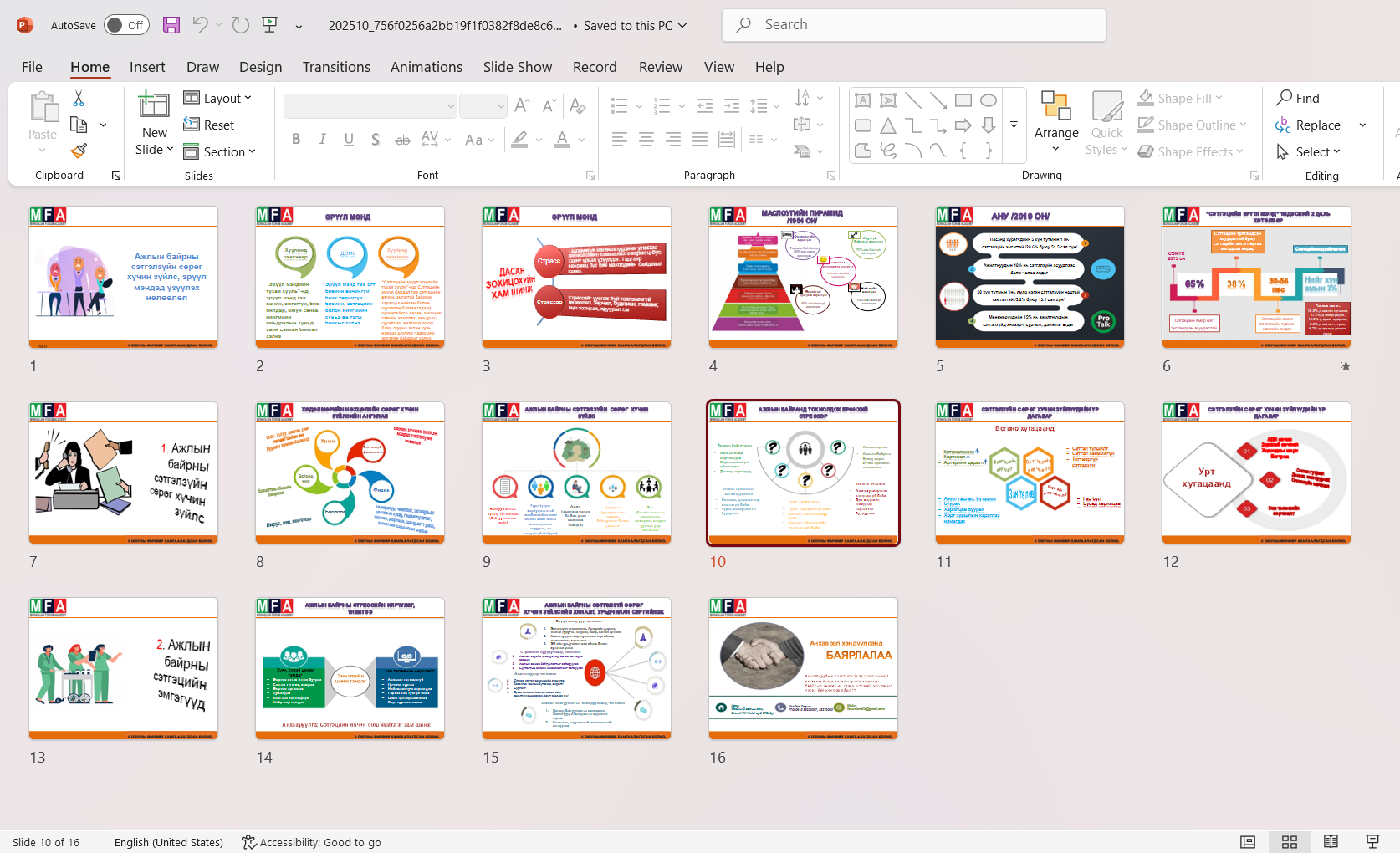Image resolution: width=1400 pixels, height=853 pixels.
Task: Switch to the Design tab
Action: click(260, 67)
